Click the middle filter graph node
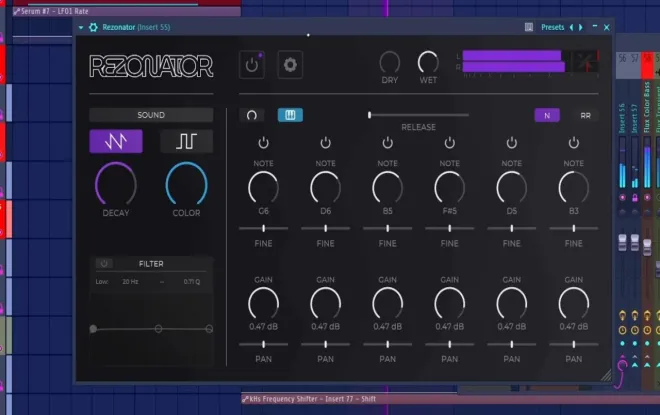This screenshot has width=660, height=415. (158, 329)
